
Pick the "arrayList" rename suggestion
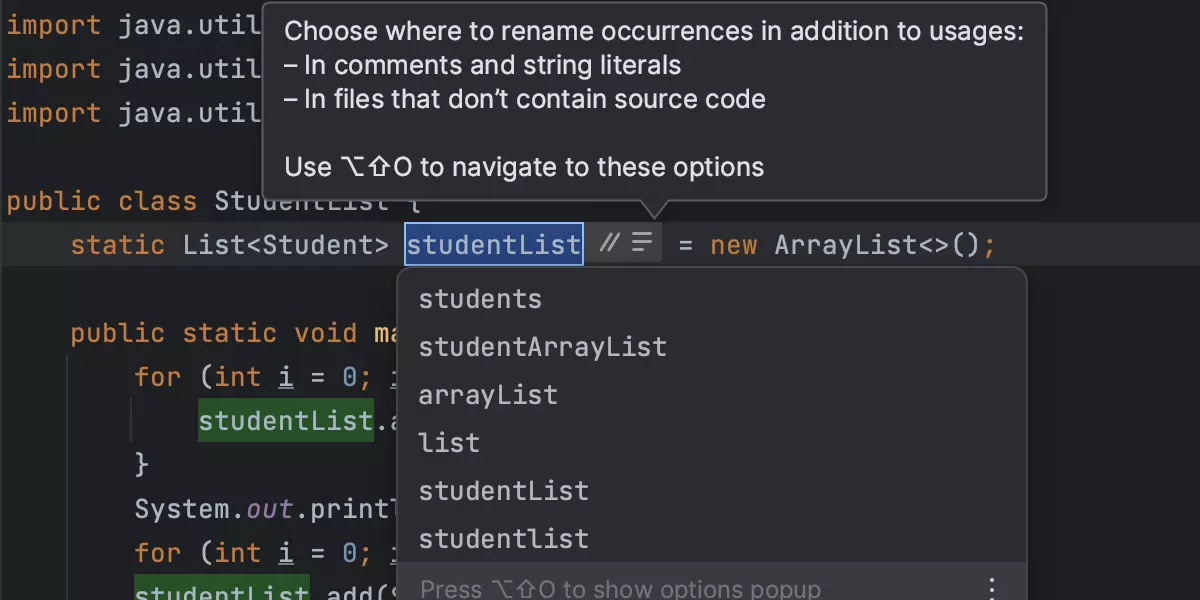(x=488, y=395)
